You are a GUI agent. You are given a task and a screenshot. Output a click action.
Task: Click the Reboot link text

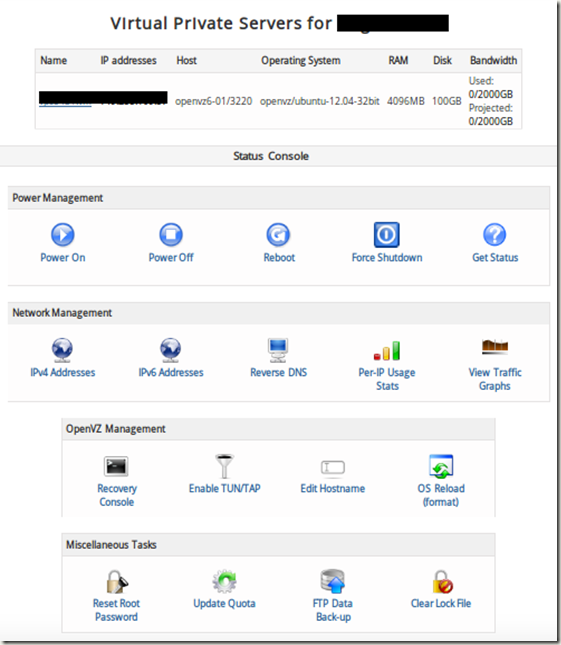point(279,258)
